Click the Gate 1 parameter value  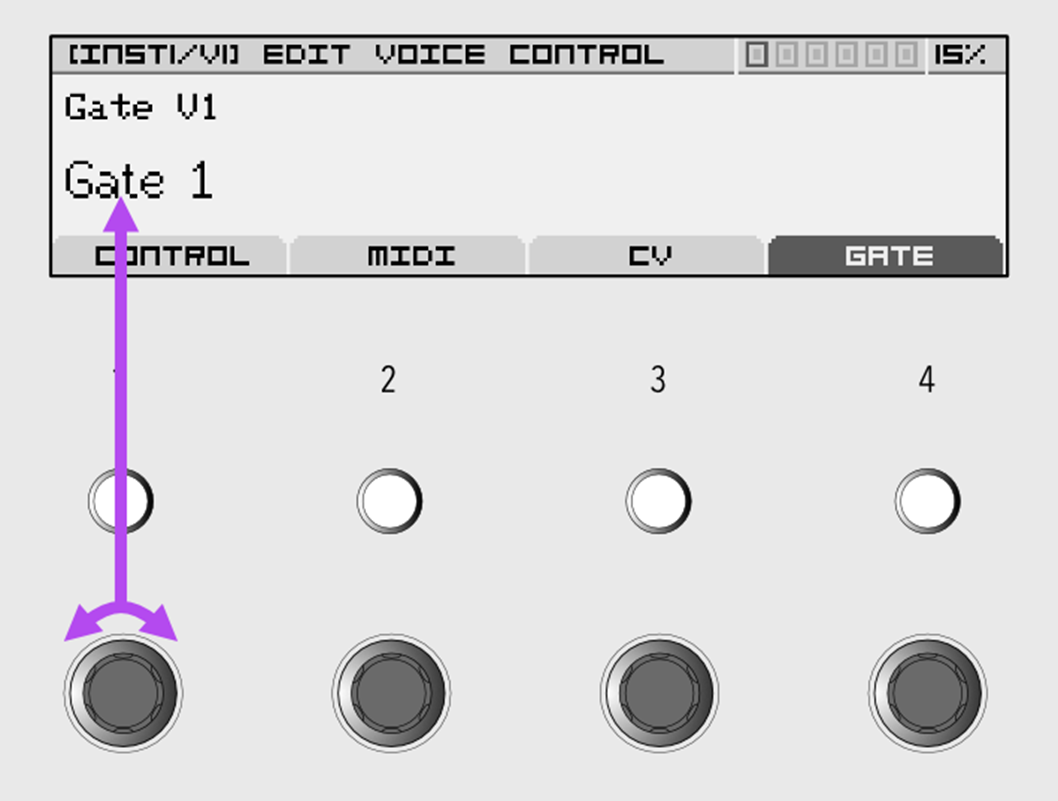[139, 180]
